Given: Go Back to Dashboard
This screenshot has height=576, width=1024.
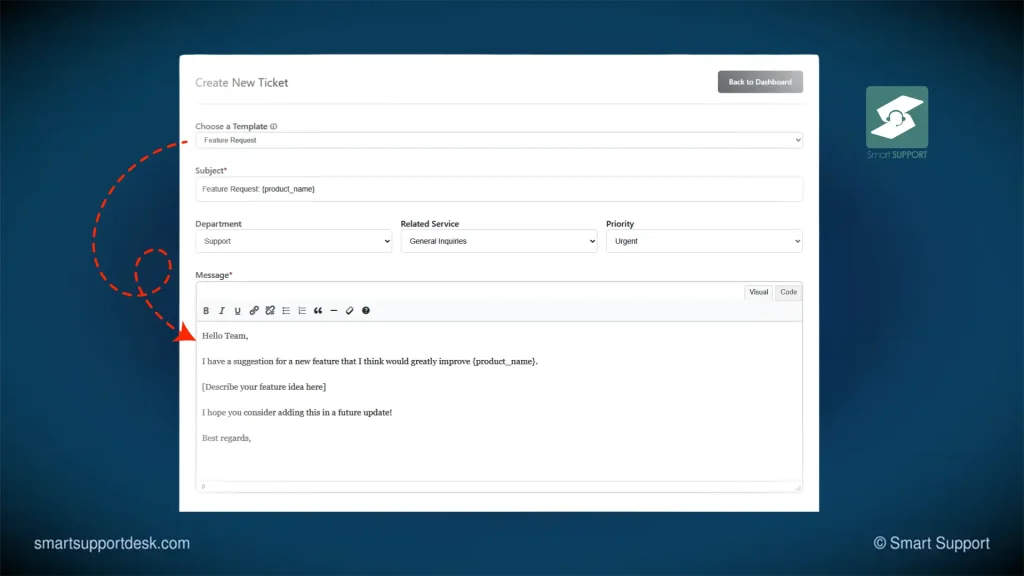Looking at the screenshot, I should [x=760, y=81].
